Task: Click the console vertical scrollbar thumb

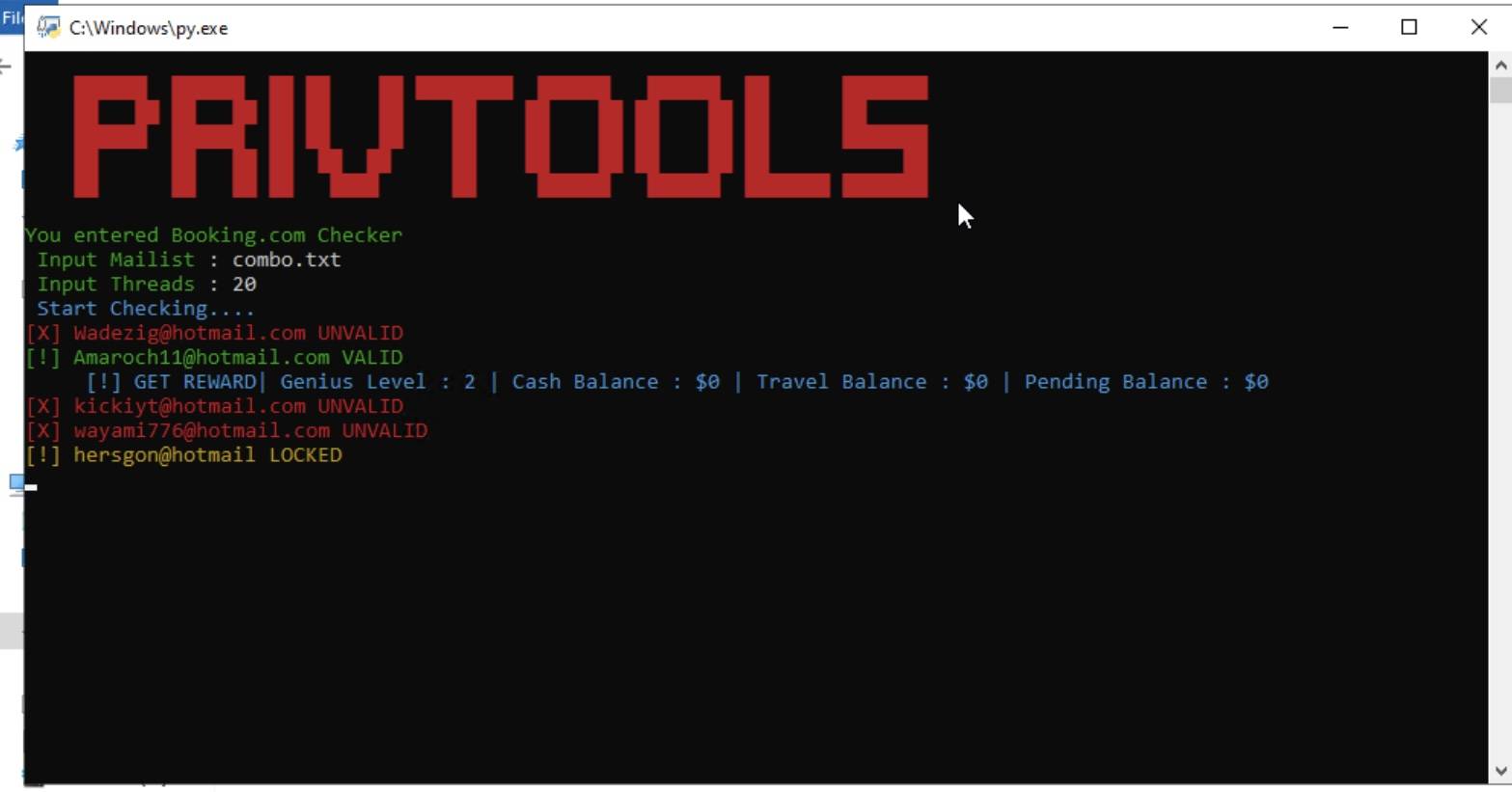Action: [x=1500, y=90]
